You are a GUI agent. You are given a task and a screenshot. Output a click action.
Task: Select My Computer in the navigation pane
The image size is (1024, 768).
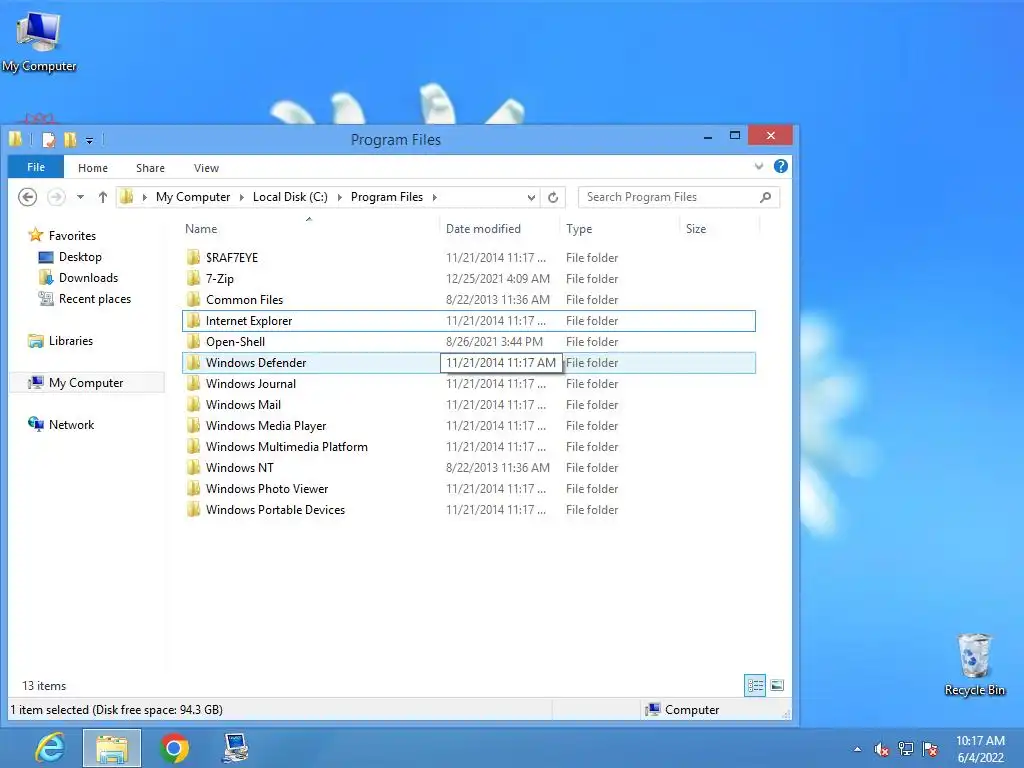88,383
